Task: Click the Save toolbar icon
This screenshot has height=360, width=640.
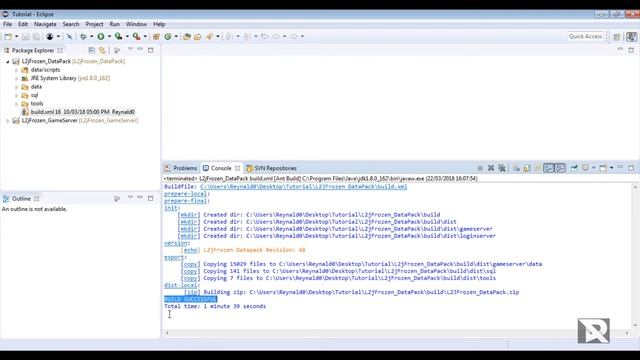Action: click(25, 36)
